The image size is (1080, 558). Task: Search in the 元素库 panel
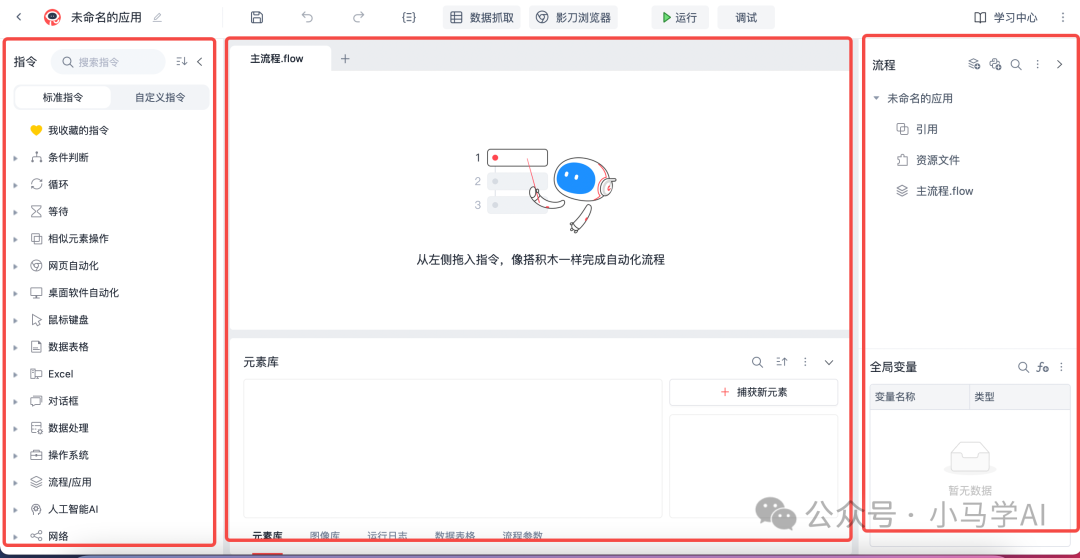(757, 362)
